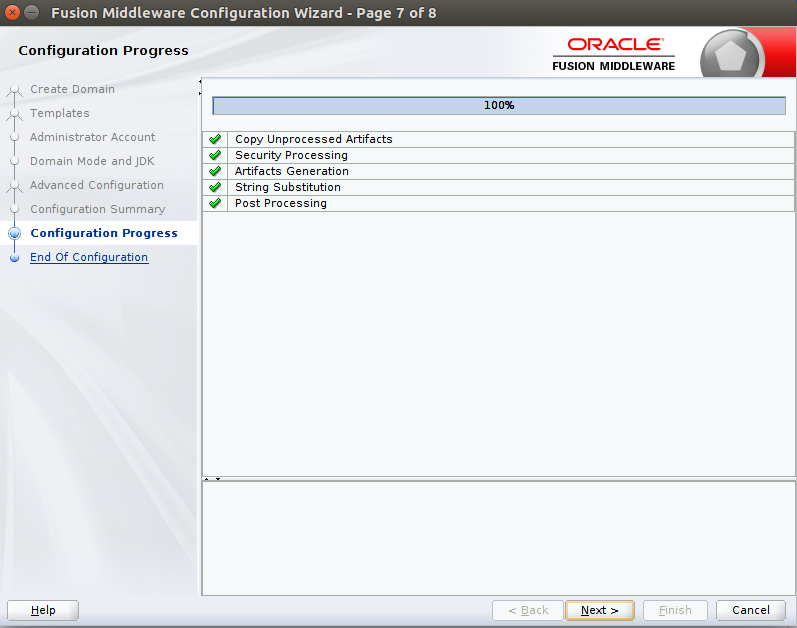Viewport: 797px width, 628px height.
Task: Click green check for Security Processing
Action: pyautogui.click(x=215, y=155)
